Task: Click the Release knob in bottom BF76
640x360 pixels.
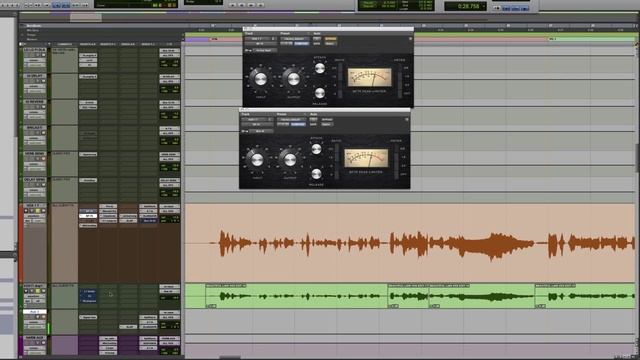Action: [316, 174]
